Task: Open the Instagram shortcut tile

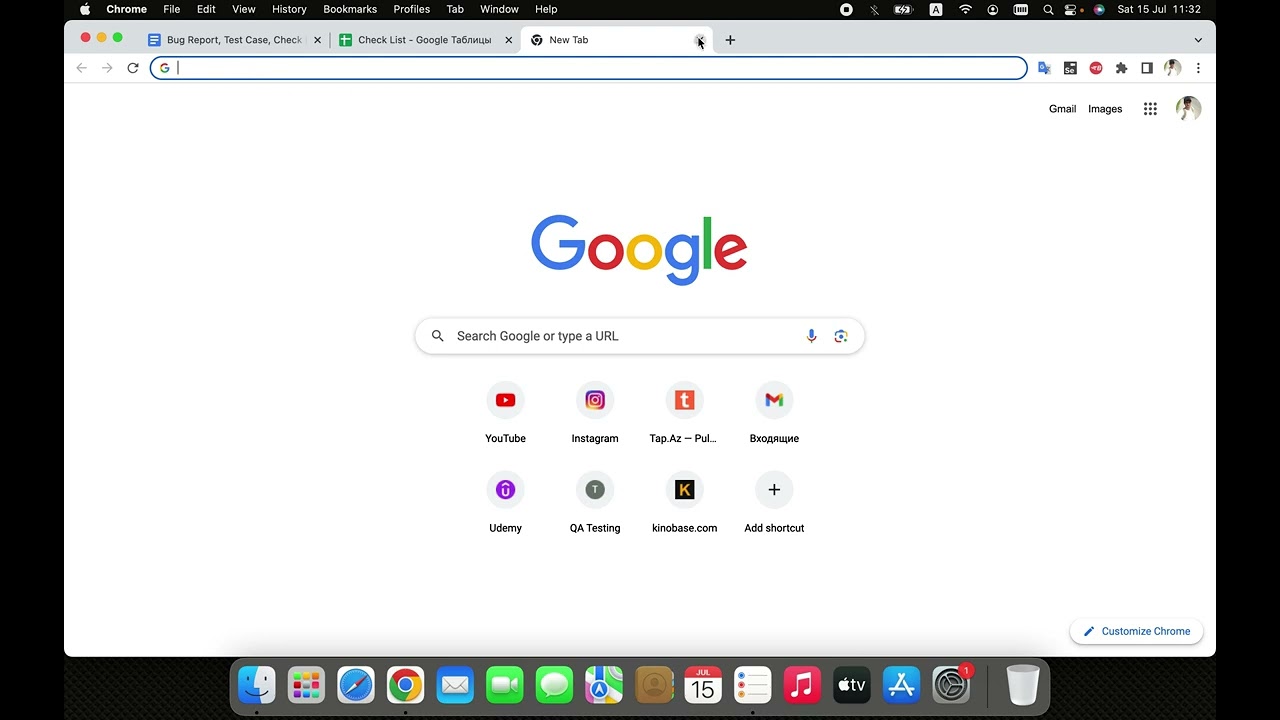Action: coord(595,413)
